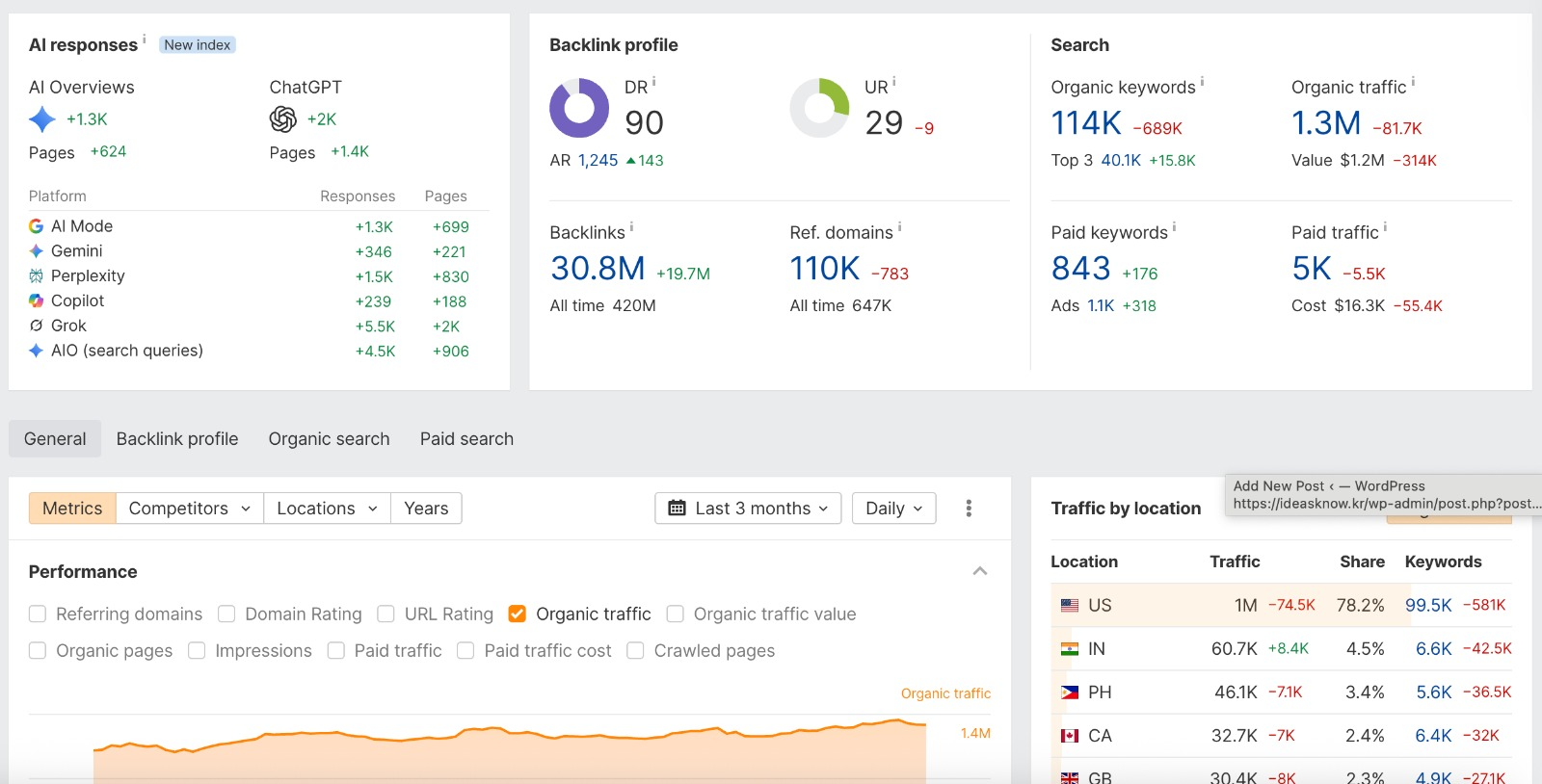Select the Years view button
Viewport: 1542px width, 784px height.
point(426,509)
